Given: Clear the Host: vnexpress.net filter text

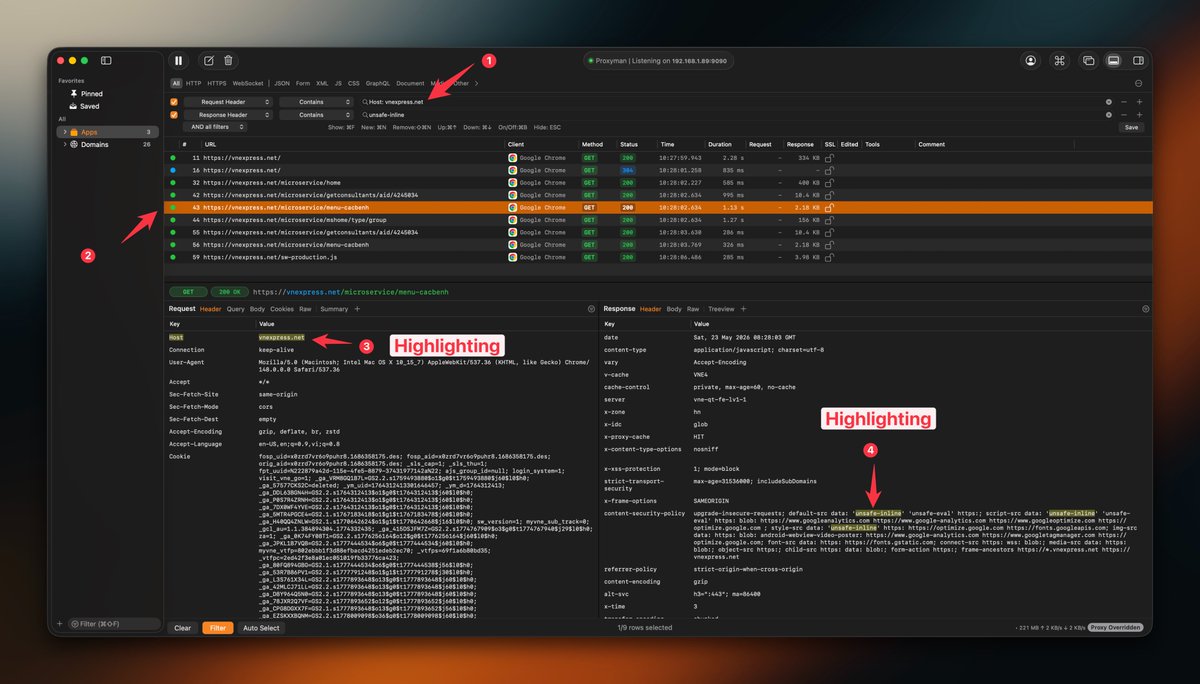Looking at the screenshot, I should tap(1108, 102).
